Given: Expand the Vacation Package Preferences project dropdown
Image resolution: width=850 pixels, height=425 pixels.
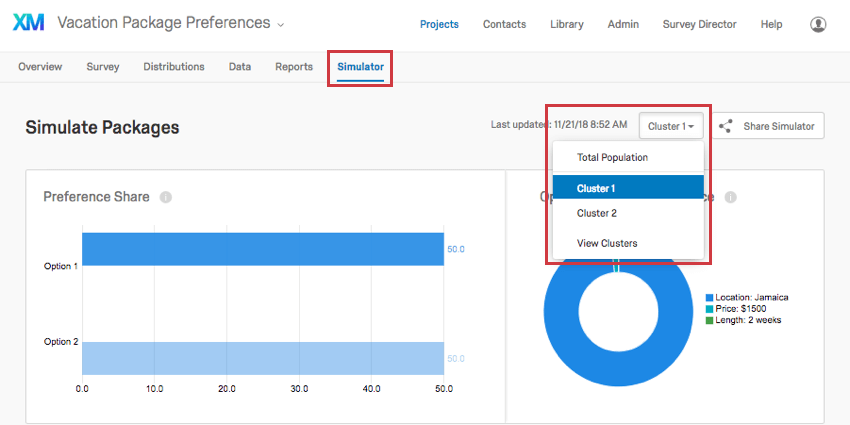Looking at the screenshot, I should (x=281, y=24).
